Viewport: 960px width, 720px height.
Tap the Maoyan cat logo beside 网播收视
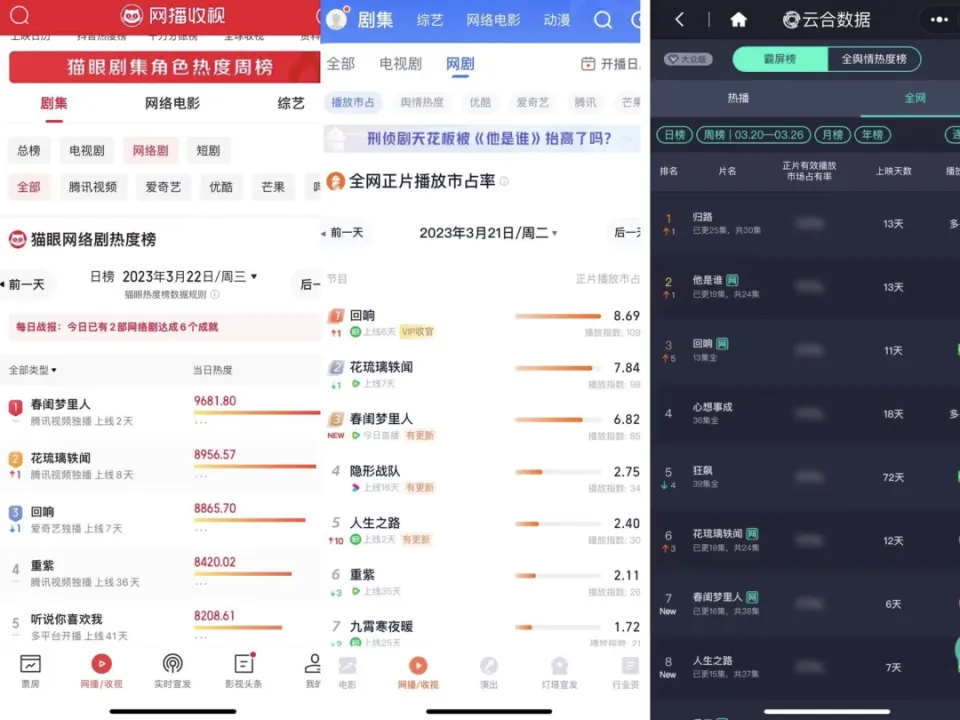(x=132, y=15)
